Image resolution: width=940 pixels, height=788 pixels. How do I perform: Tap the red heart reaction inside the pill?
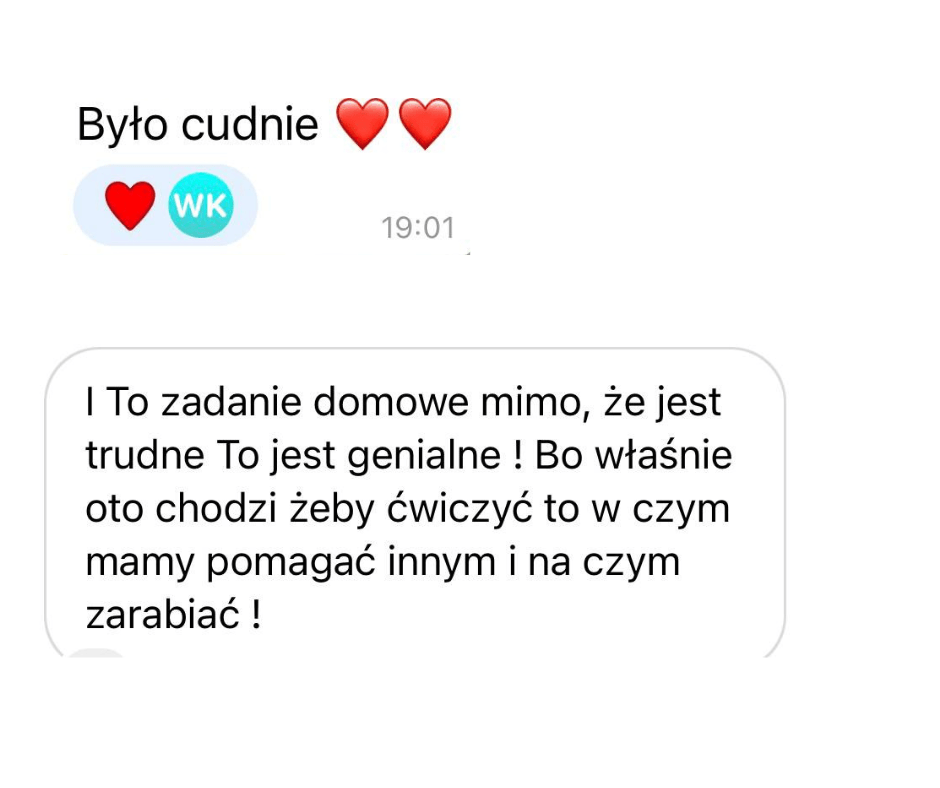[x=130, y=205]
